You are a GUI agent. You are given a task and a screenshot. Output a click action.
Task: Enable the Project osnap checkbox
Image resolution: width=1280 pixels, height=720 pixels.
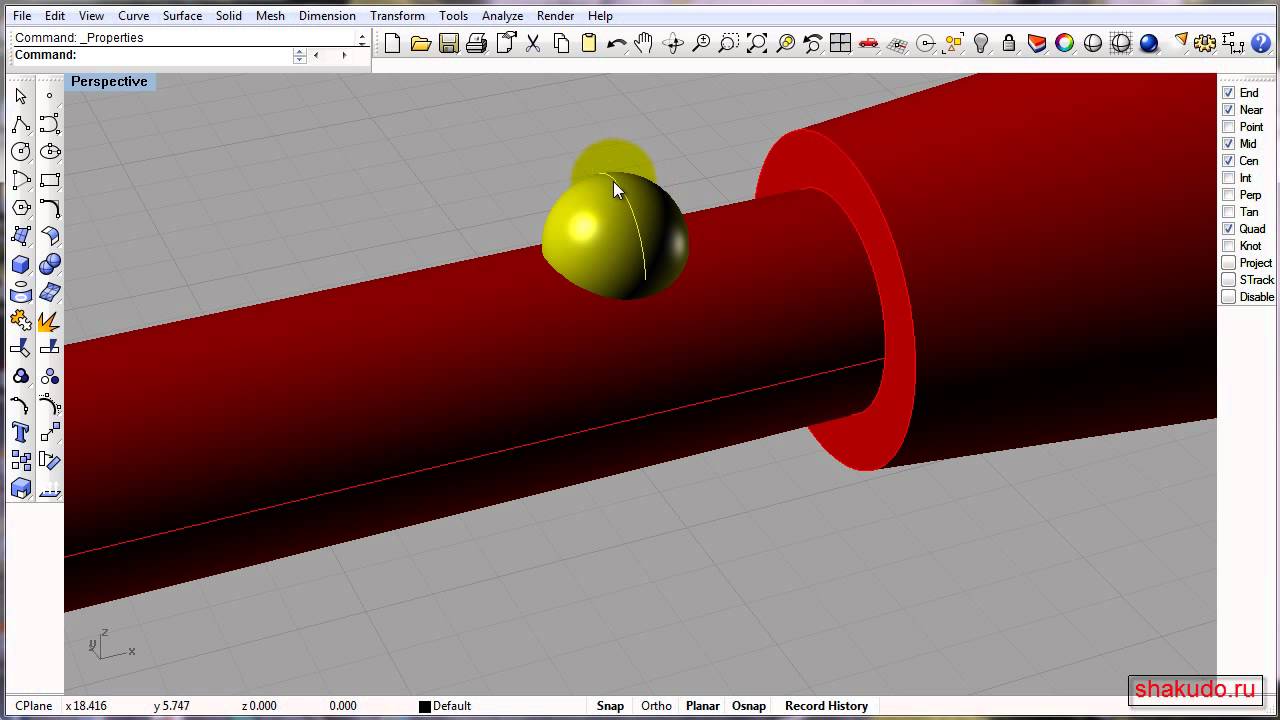pyautogui.click(x=1229, y=263)
